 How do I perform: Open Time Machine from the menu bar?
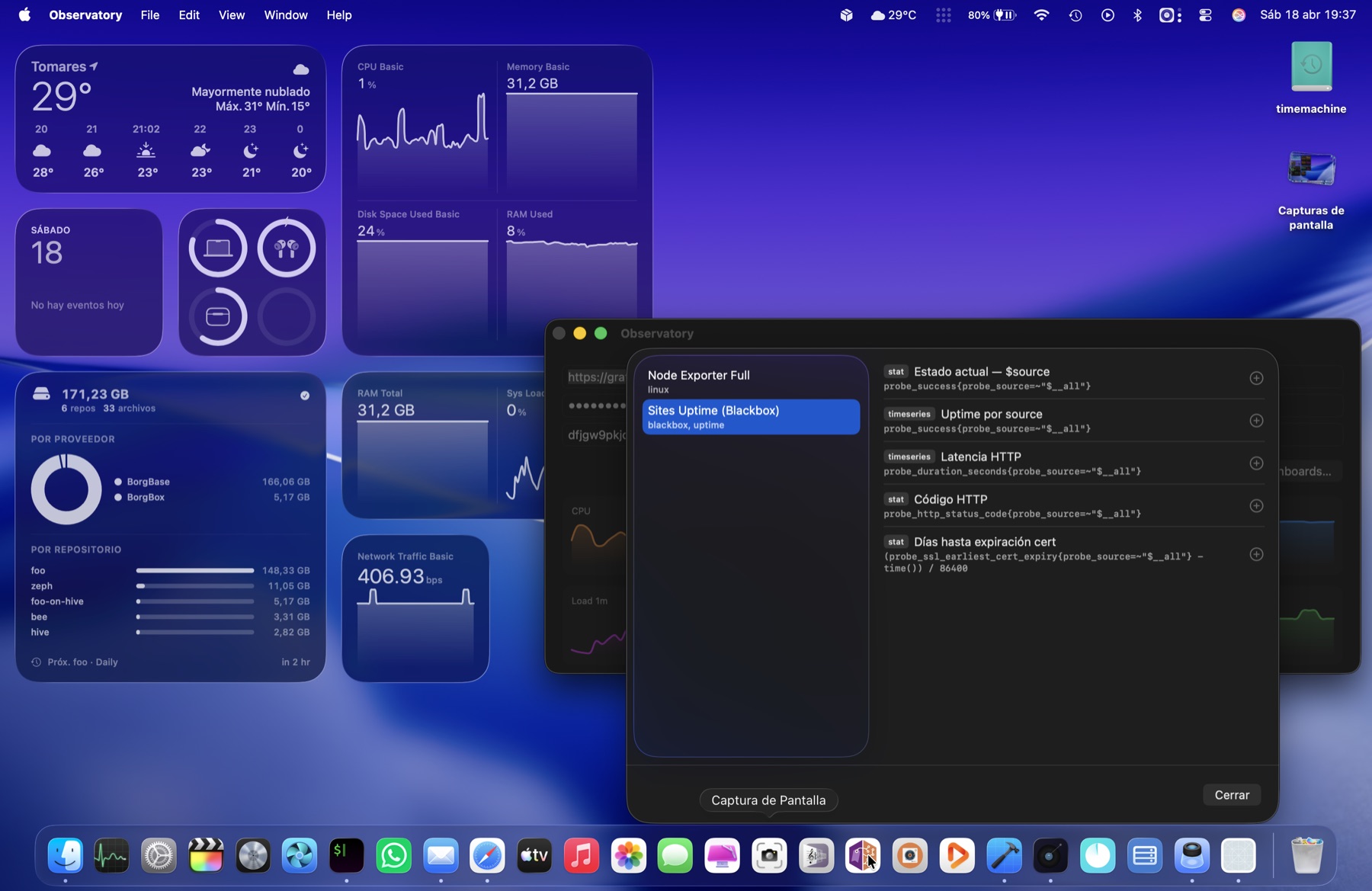pos(1075,14)
